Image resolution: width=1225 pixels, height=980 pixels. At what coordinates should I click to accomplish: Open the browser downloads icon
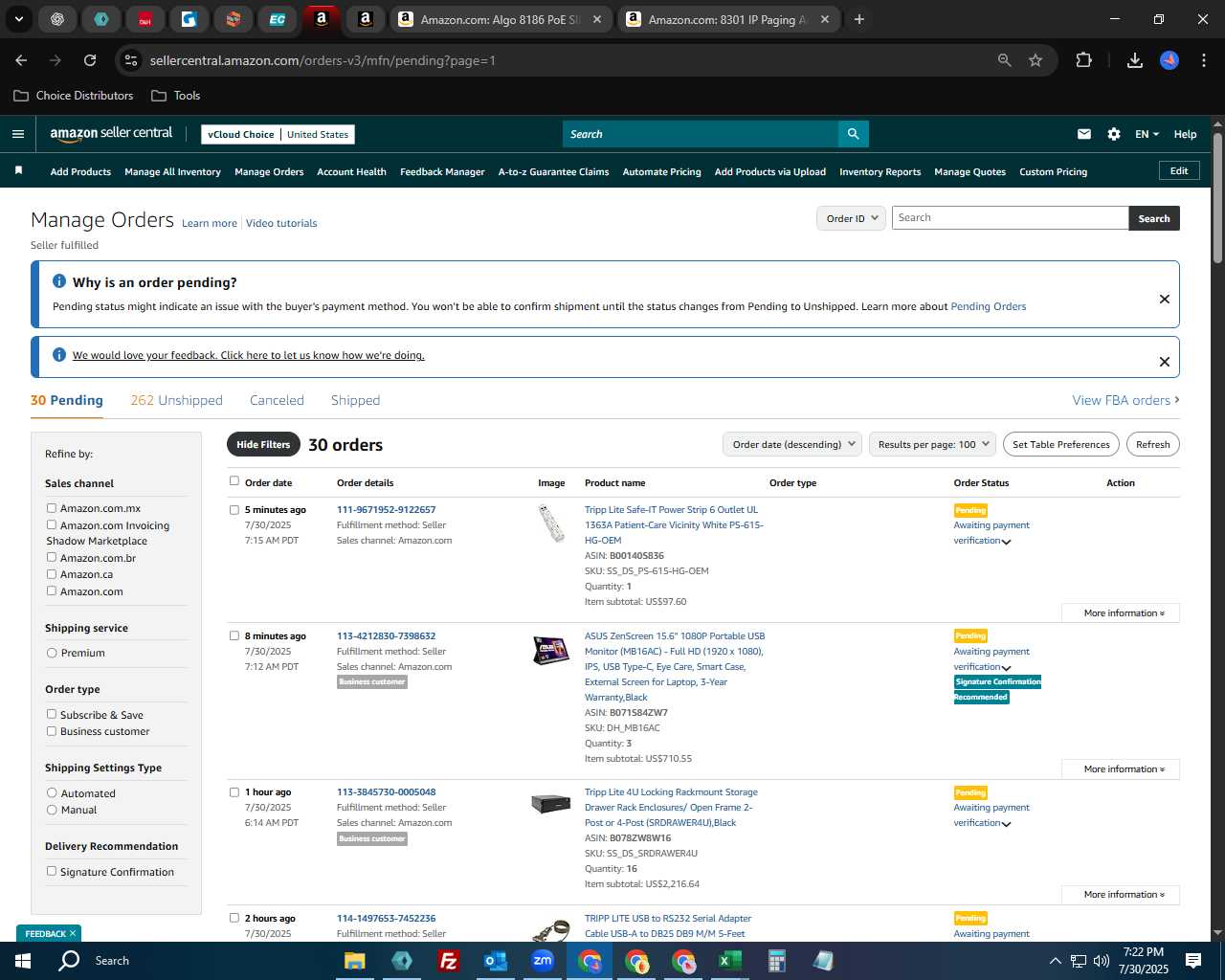point(1135,60)
